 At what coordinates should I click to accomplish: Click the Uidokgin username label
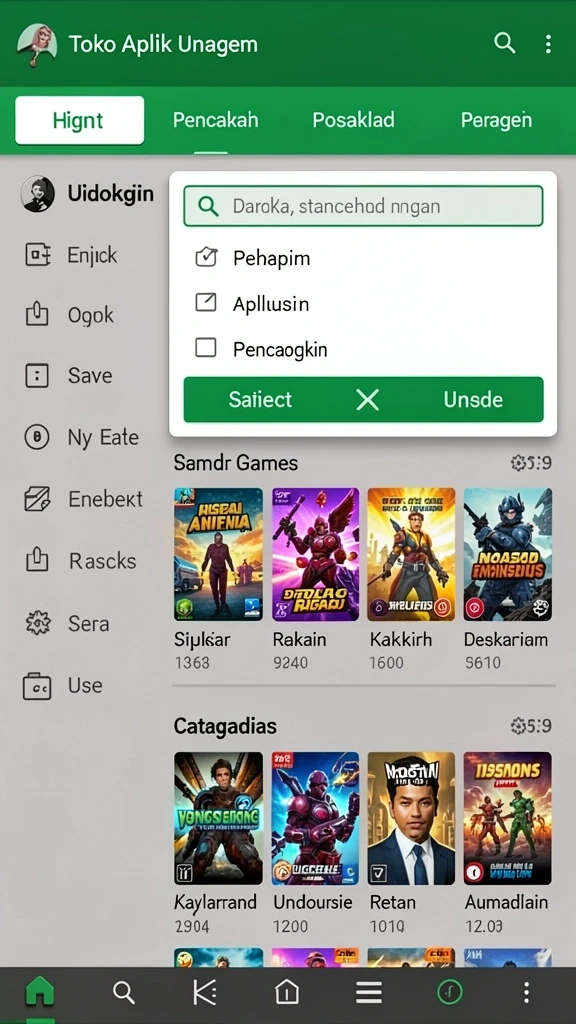[x=111, y=193]
